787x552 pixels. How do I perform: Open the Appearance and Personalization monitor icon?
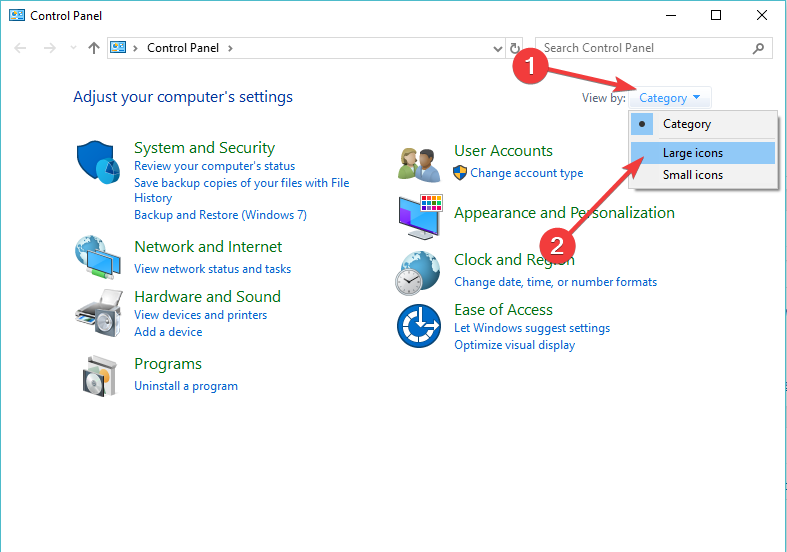pyautogui.click(x=420, y=217)
